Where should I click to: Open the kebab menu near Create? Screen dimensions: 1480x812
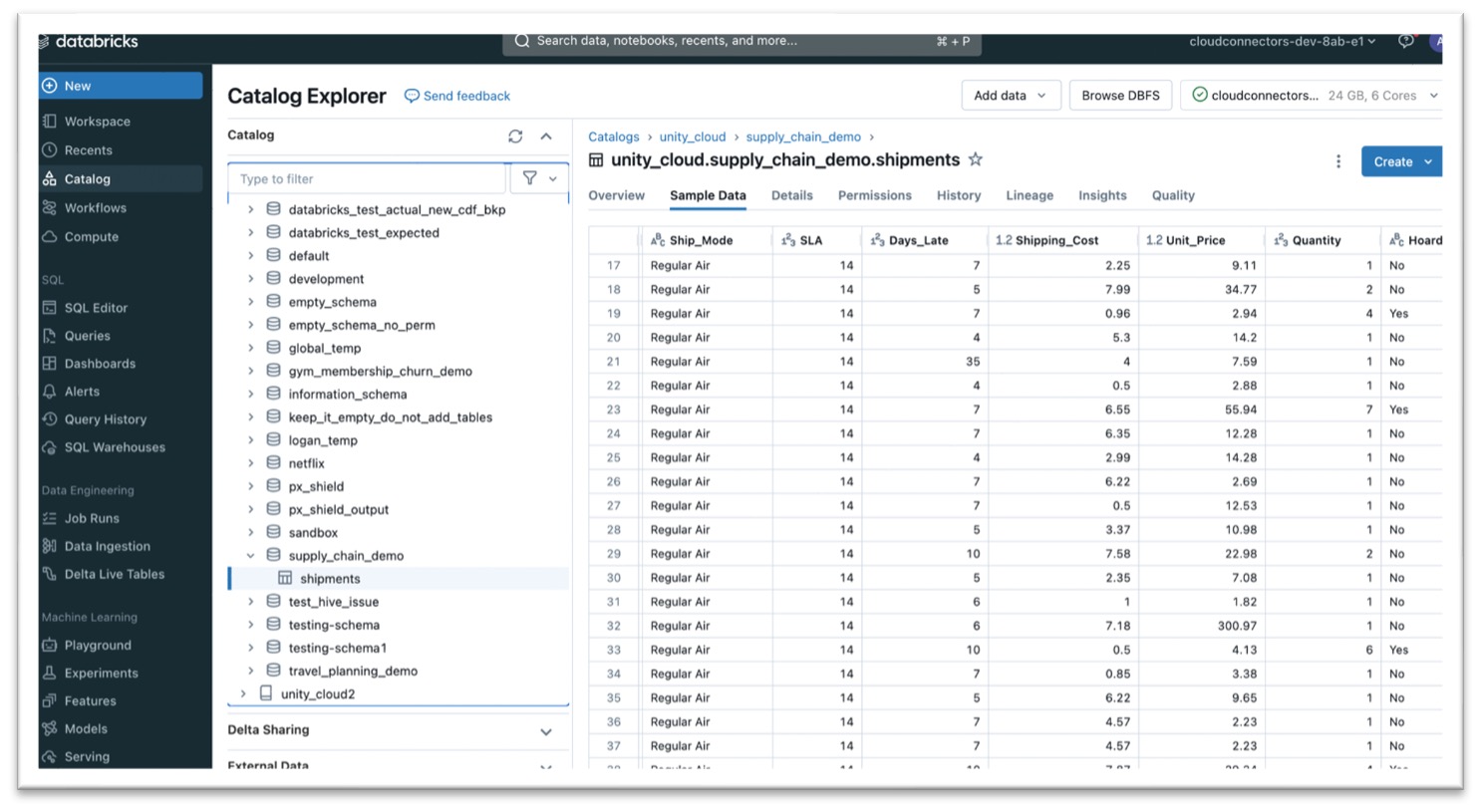tap(1338, 161)
